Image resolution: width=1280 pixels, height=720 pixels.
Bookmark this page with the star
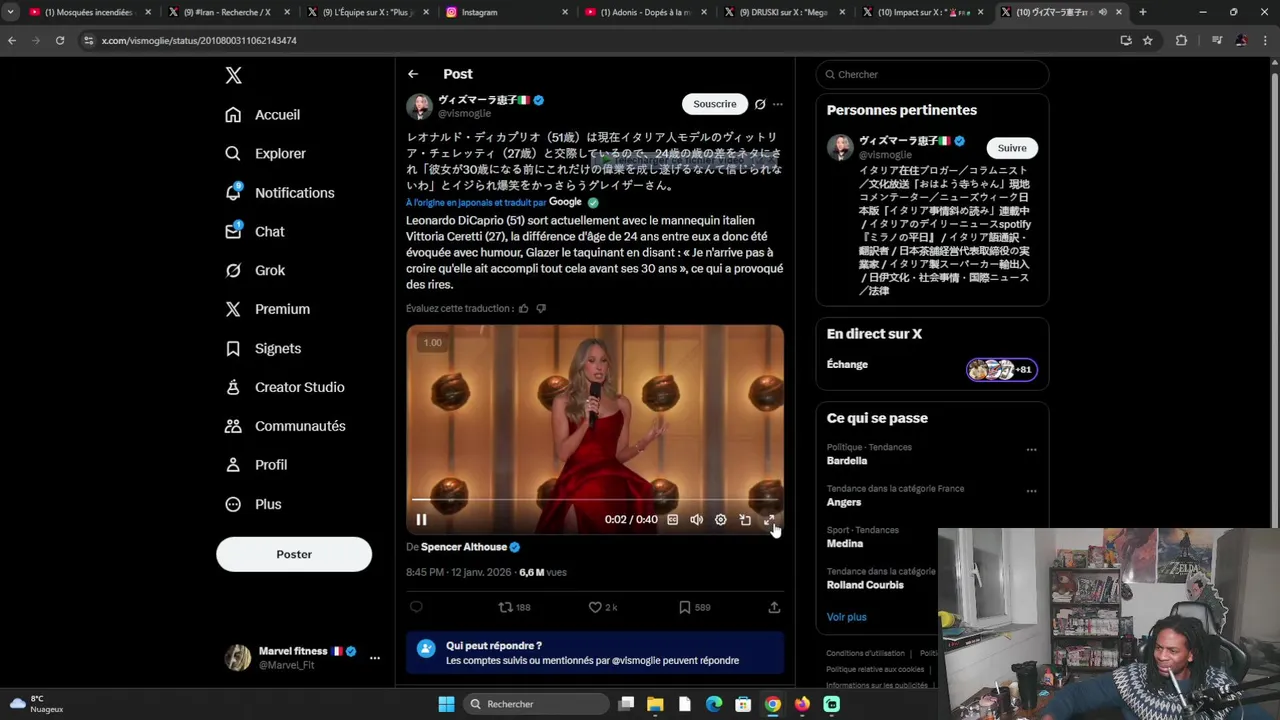pyautogui.click(x=1148, y=40)
